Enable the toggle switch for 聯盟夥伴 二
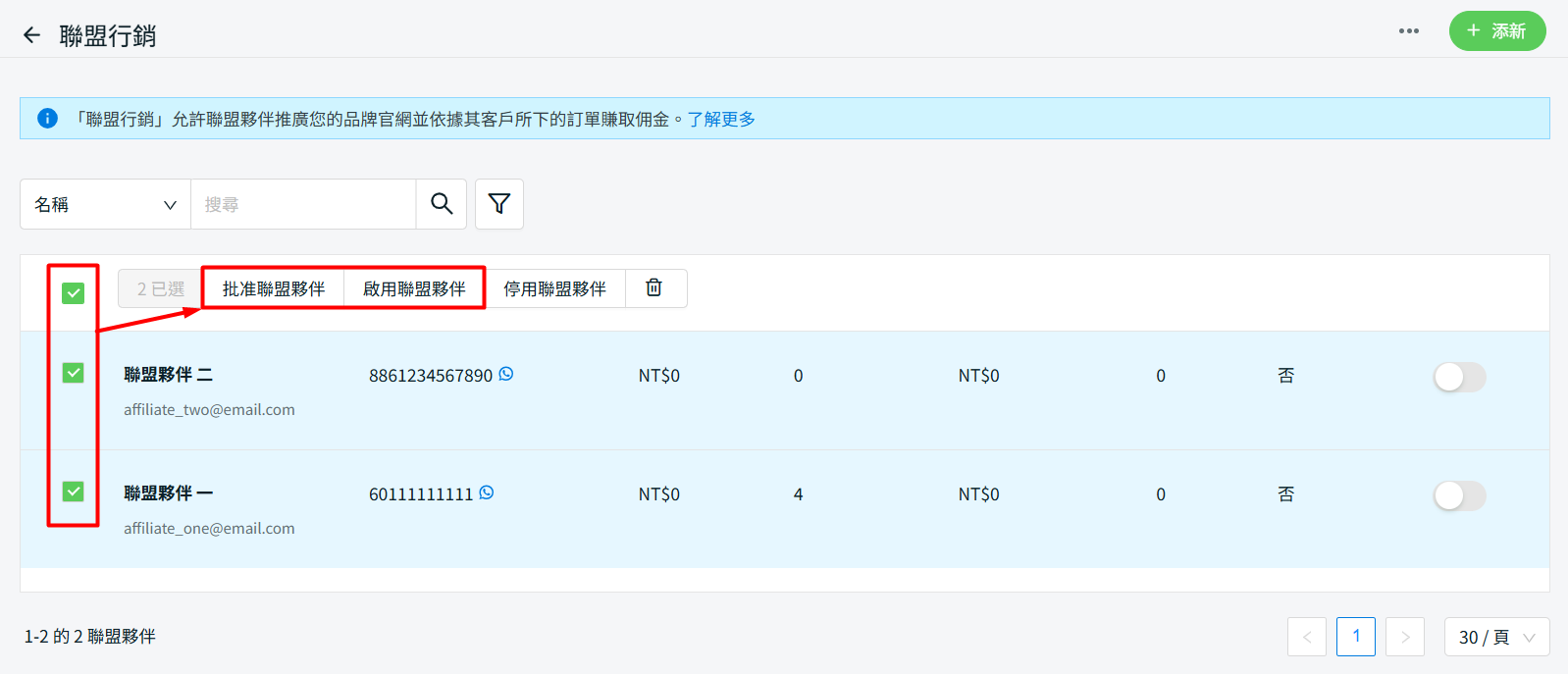 (x=1459, y=377)
